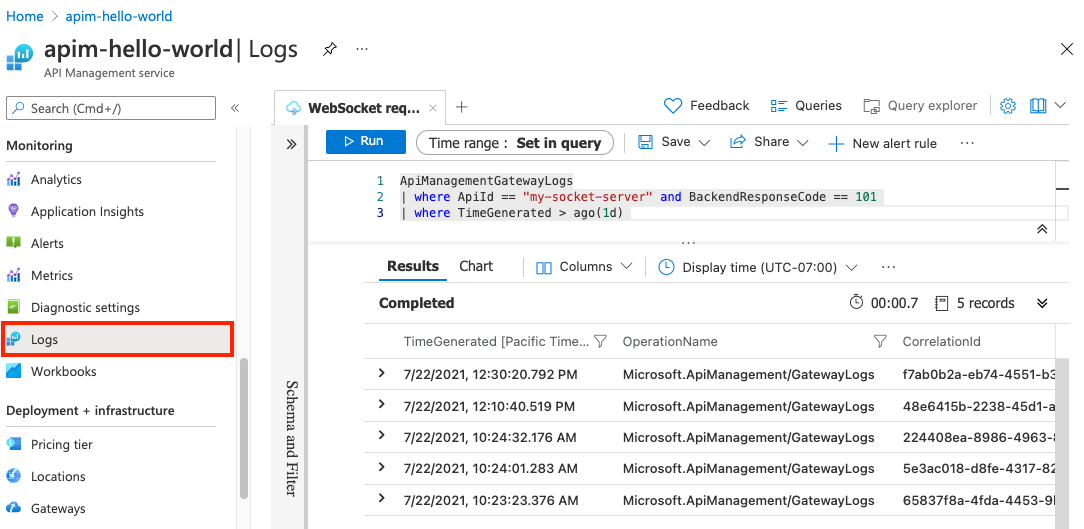1084x529 pixels.
Task: Switch to the Chart tab
Action: coord(476,266)
